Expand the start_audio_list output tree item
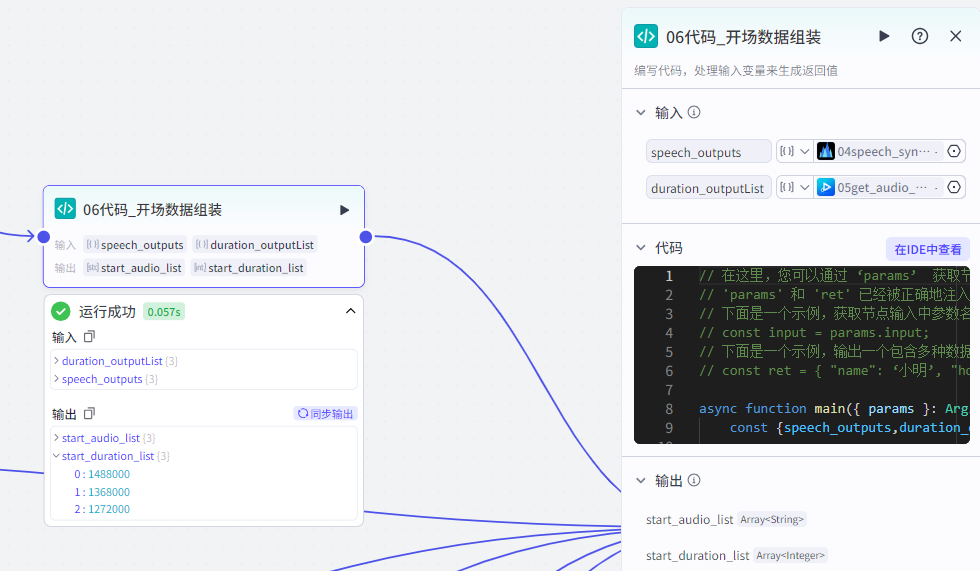Screen dimensions: 980x571 point(56,438)
